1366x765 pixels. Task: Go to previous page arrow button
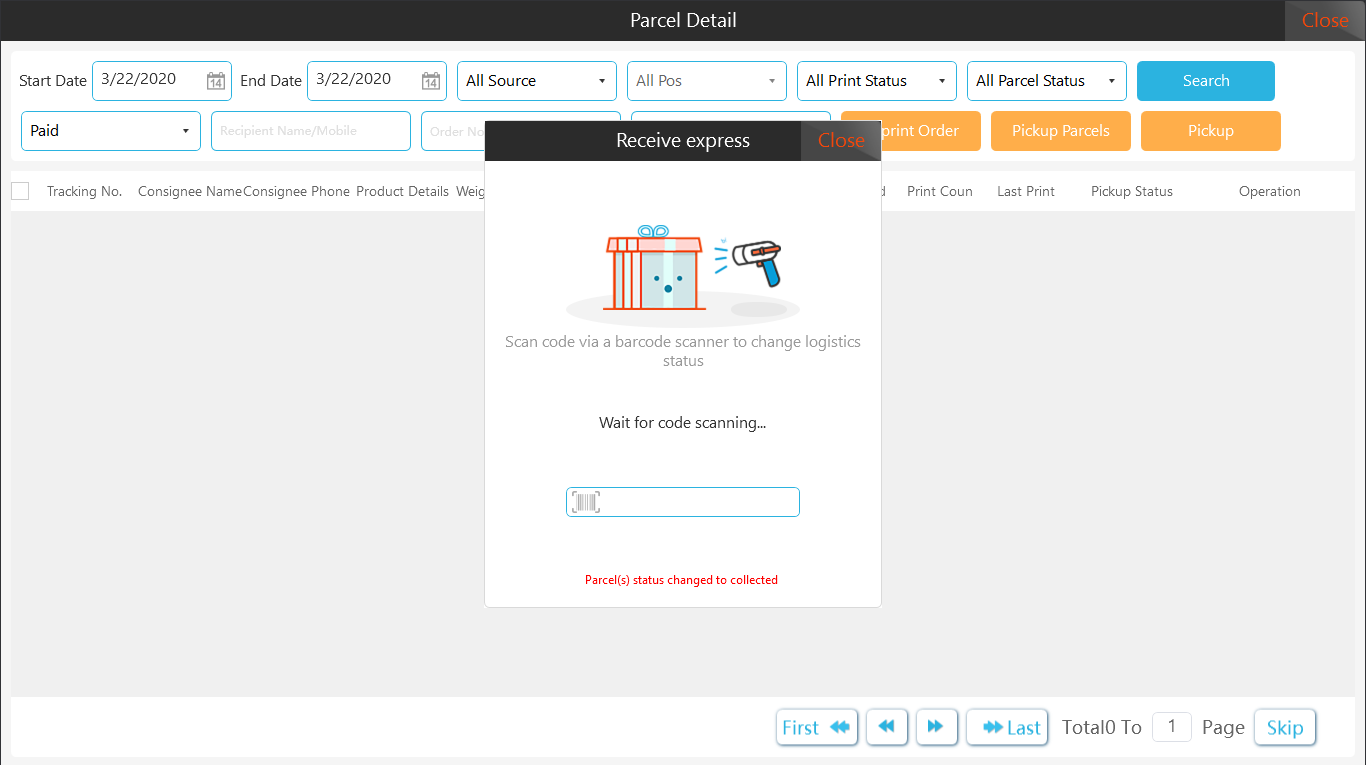coord(887,727)
